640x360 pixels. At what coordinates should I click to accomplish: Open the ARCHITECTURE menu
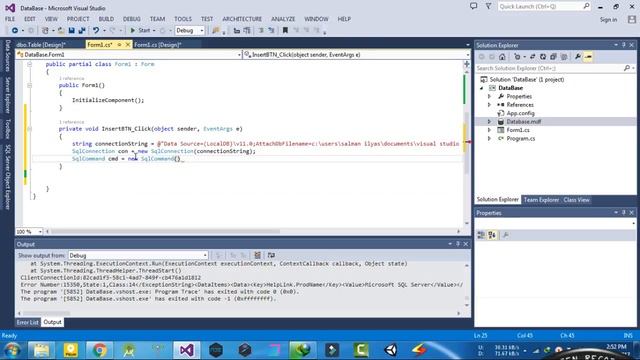click(242, 19)
